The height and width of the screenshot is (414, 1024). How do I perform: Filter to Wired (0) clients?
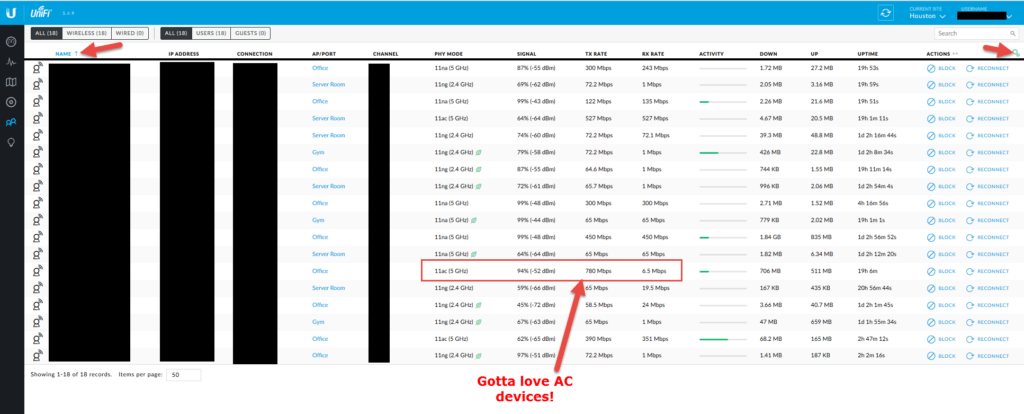tap(132, 33)
